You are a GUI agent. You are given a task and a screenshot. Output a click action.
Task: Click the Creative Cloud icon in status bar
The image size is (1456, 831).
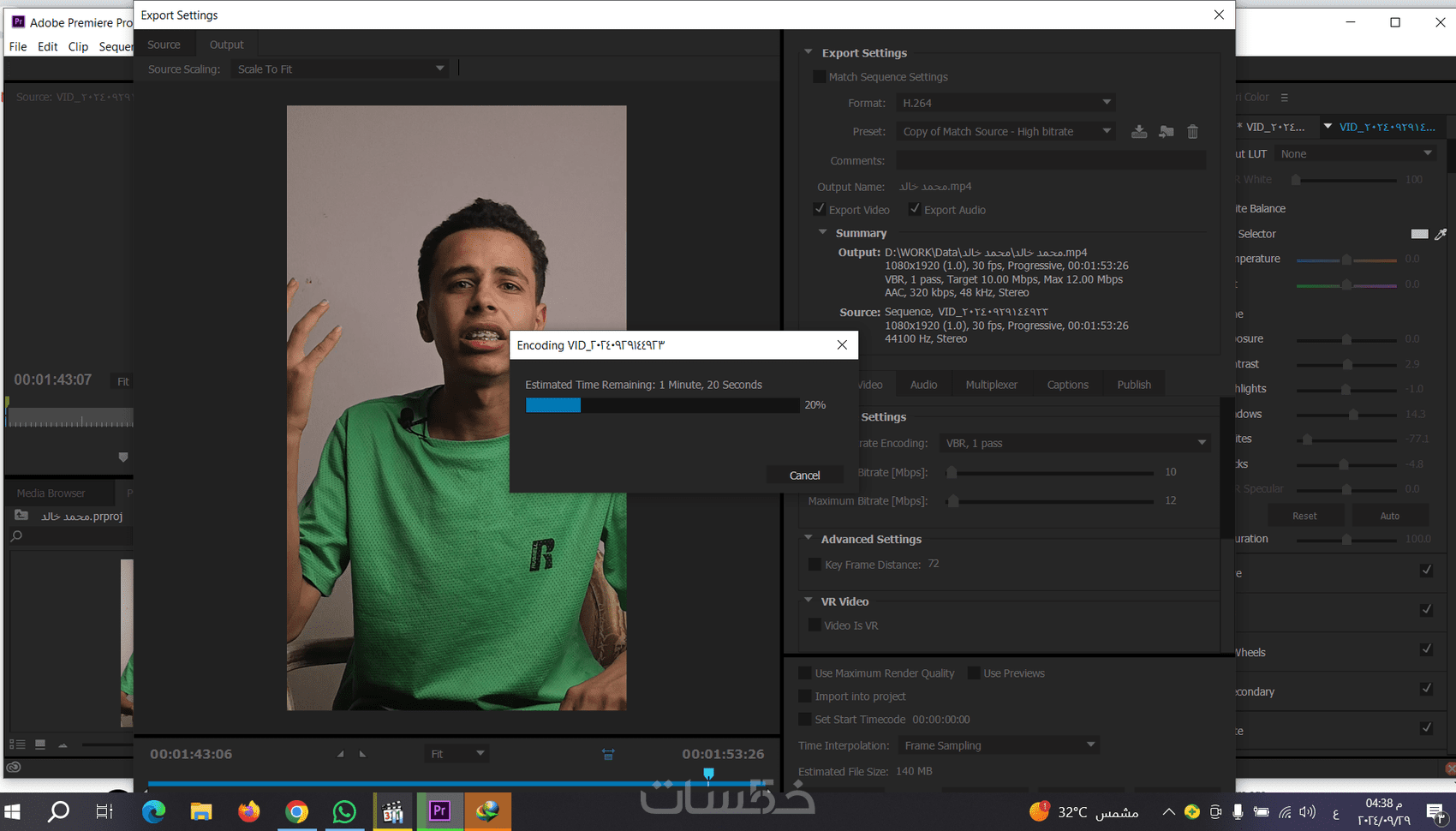(13, 768)
